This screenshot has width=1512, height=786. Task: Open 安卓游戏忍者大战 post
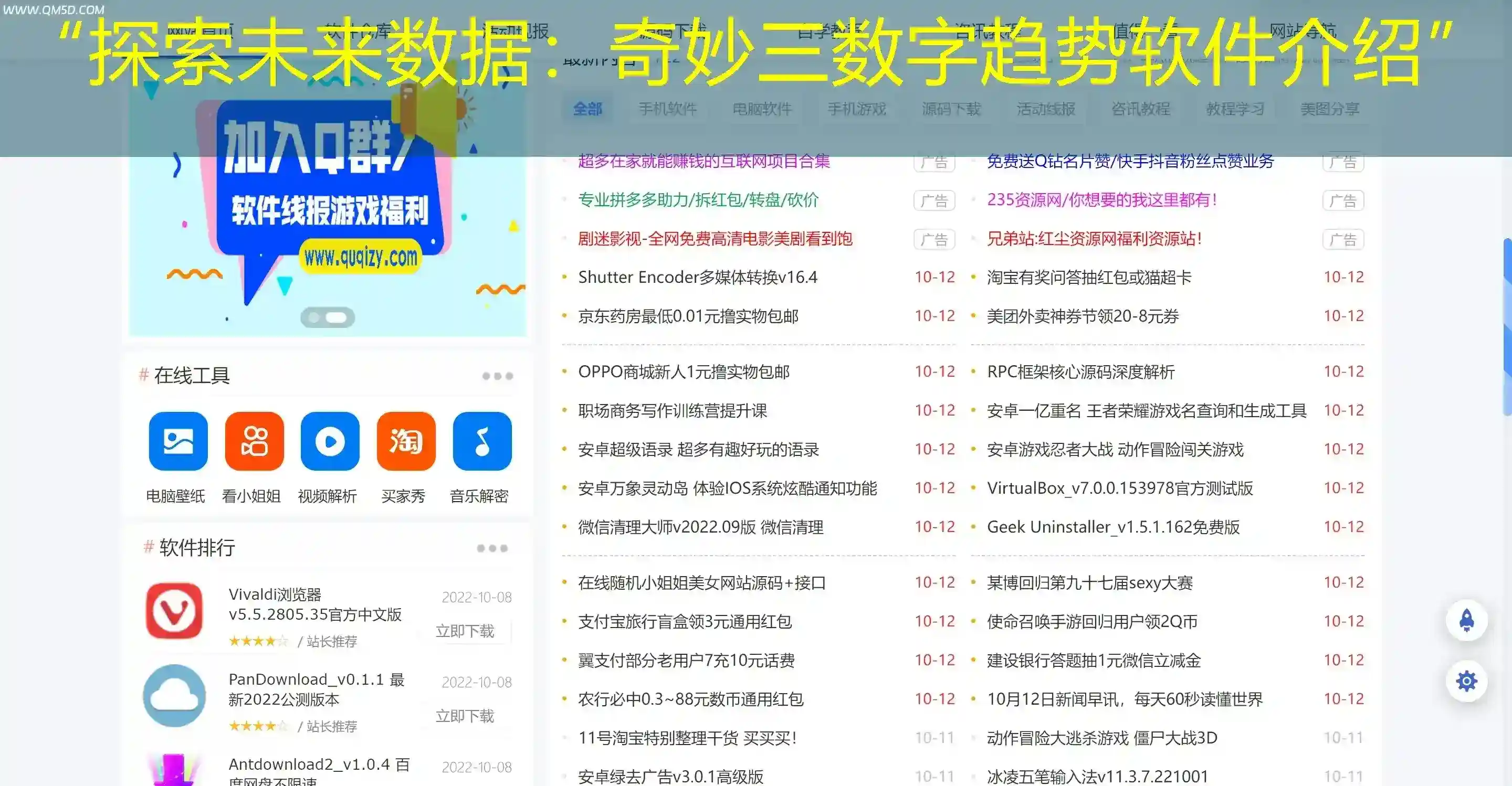pyautogui.click(x=1115, y=449)
